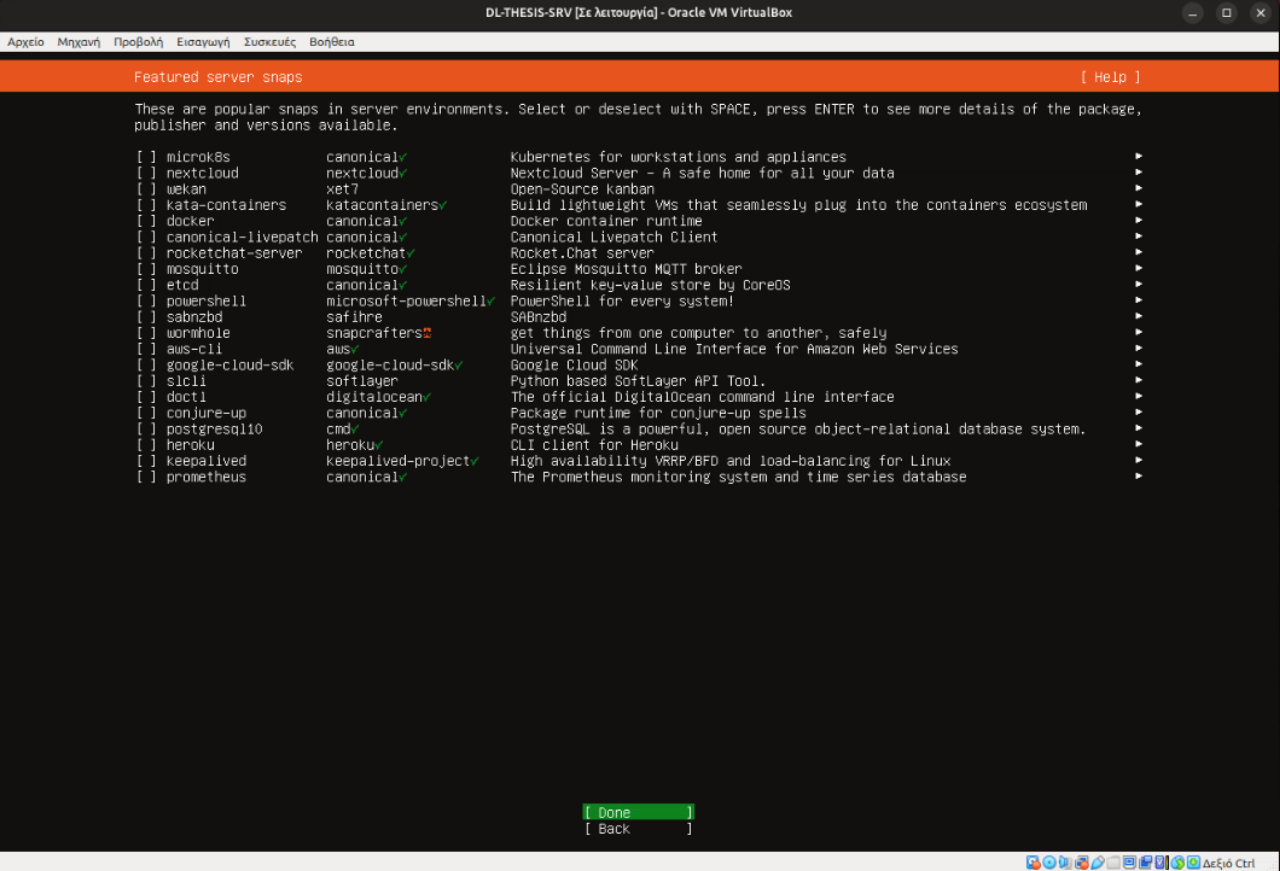Open the Προβολή menu
The image size is (1280, 871).
pyautogui.click(x=138, y=42)
